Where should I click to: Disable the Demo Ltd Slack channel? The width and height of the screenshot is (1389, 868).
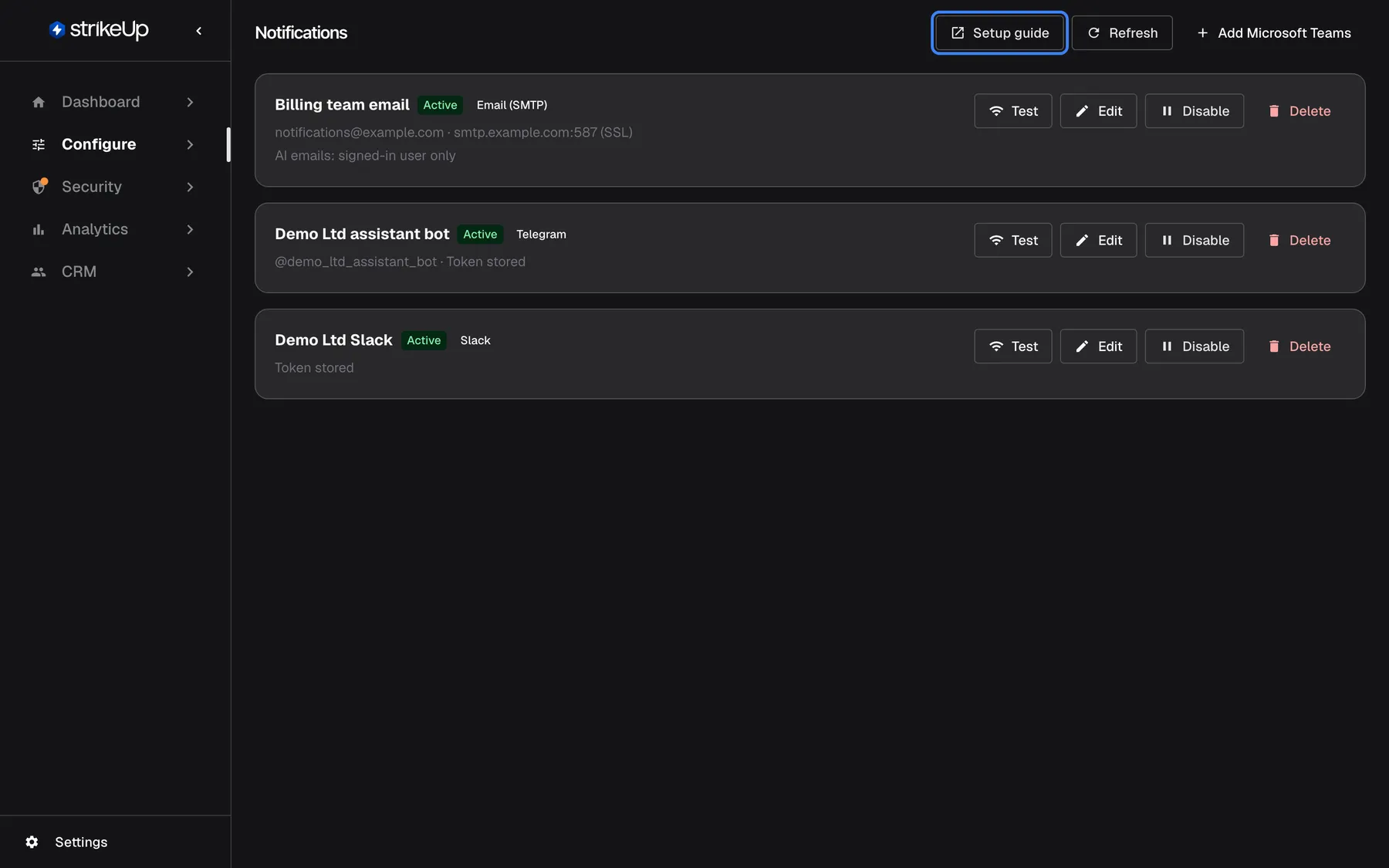(1195, 346)
